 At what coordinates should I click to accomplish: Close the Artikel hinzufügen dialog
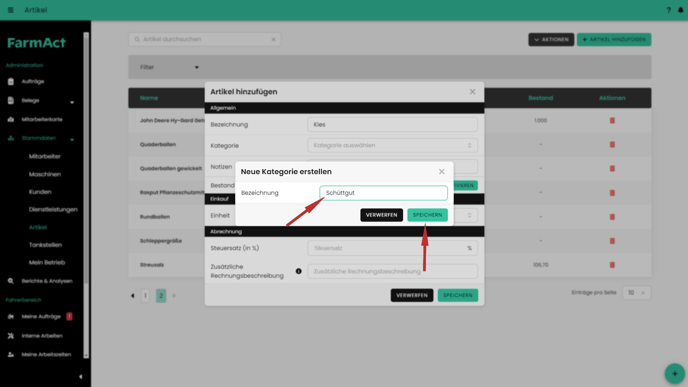[472, 92]
